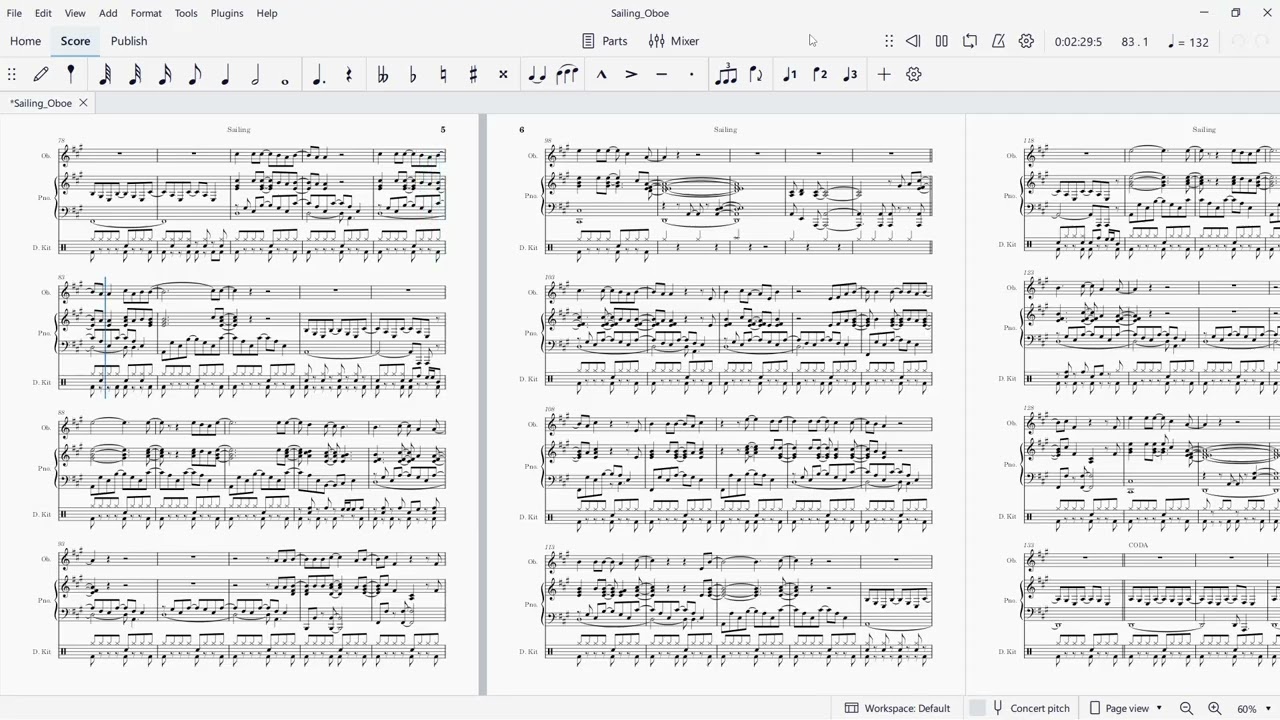Apply sharp accidental
This screenshot has height=720, width=1280.
click(473, 74)
